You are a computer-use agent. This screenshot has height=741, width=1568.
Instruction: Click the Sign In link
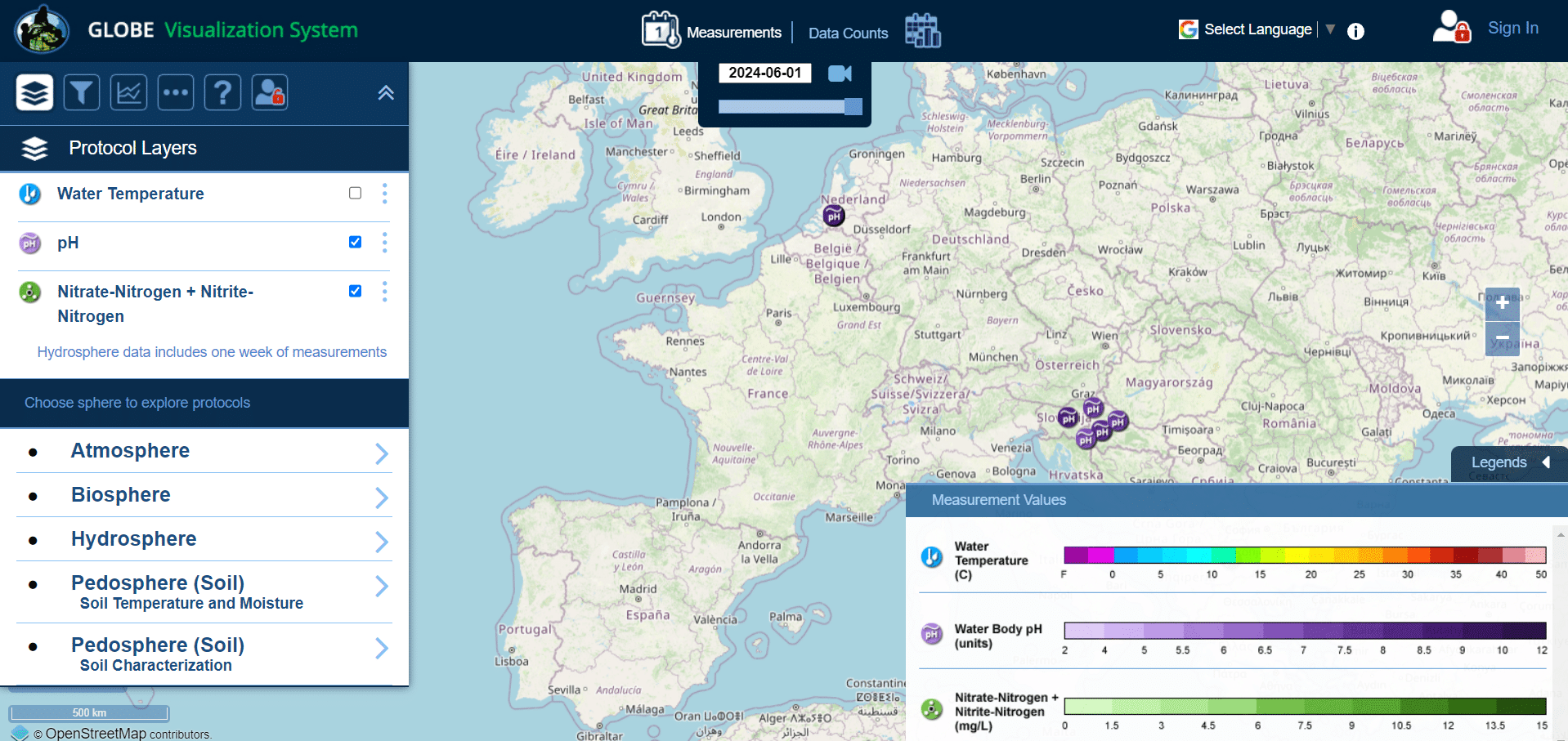tap(1512, 29)
